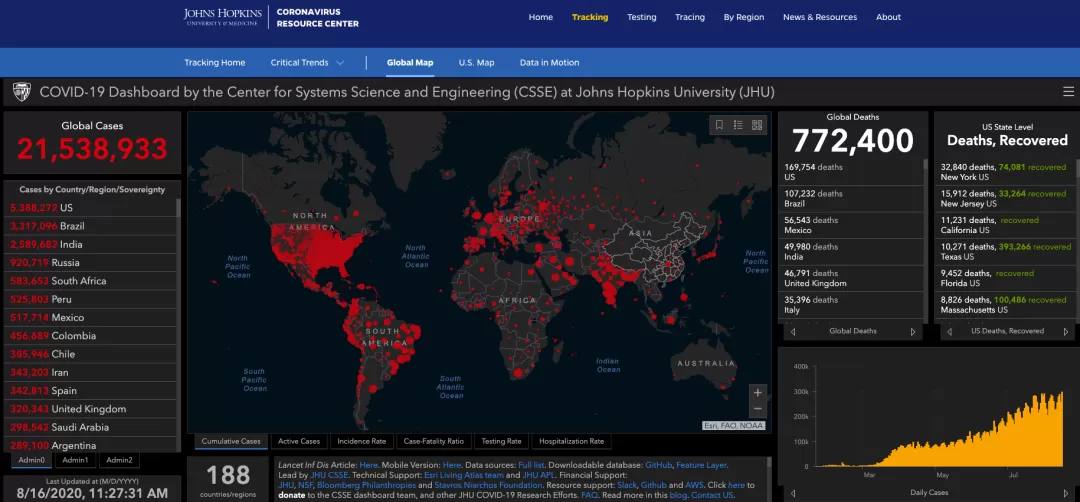This screenshot has height=502, width=1080.
Task: Go to next panel in Global Deaths
Action: (x=913, y=331)
